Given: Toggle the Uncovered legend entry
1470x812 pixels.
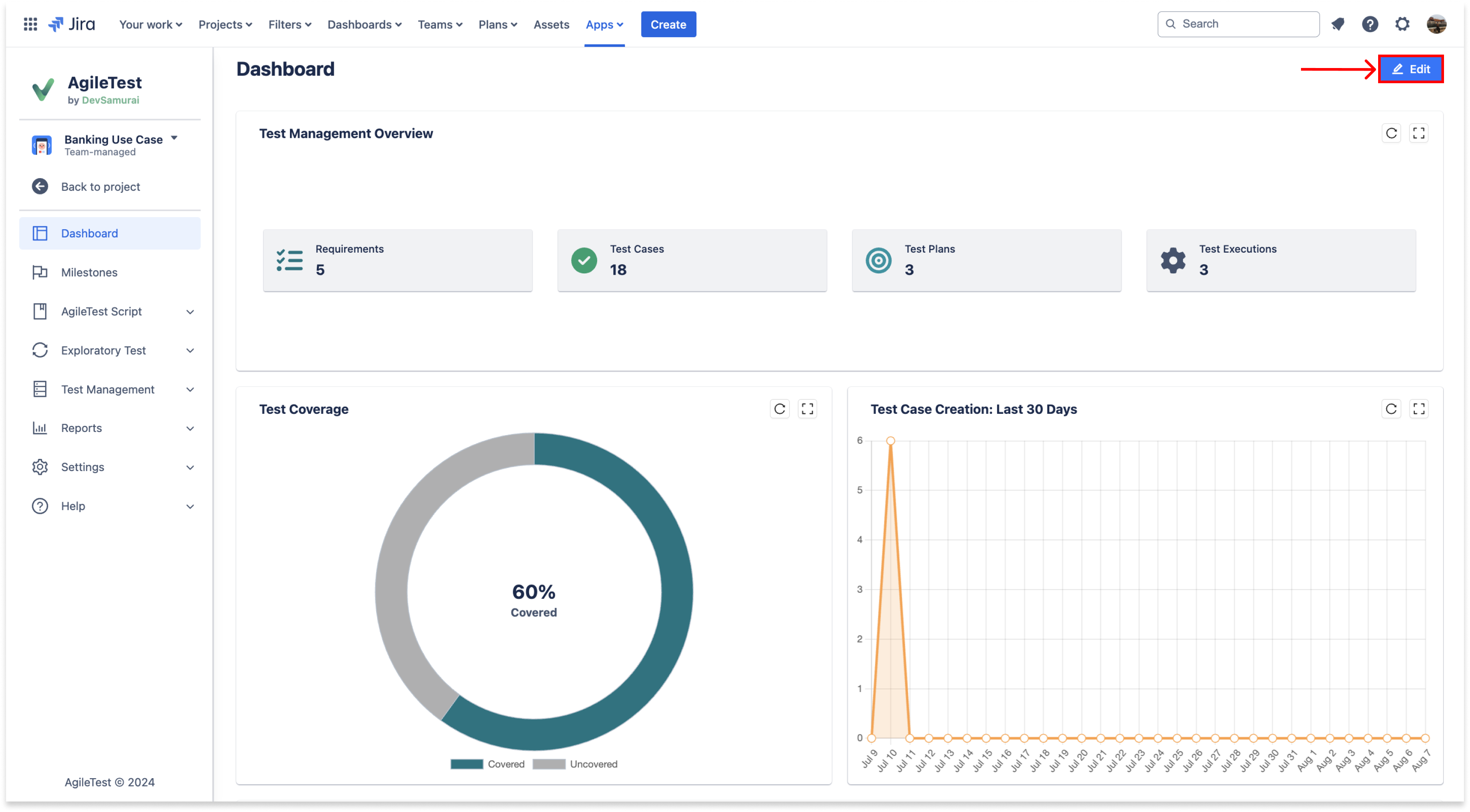Looking at the screenshot, I should coord(575,764).
